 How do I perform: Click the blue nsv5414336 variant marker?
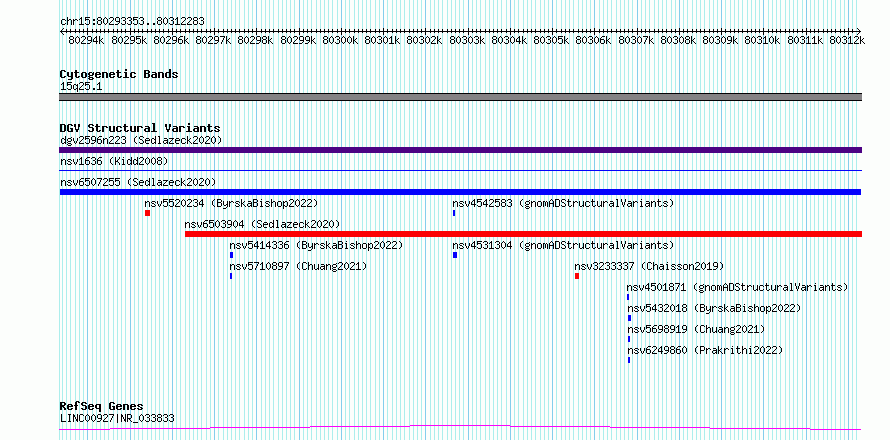tap(232, 255)
